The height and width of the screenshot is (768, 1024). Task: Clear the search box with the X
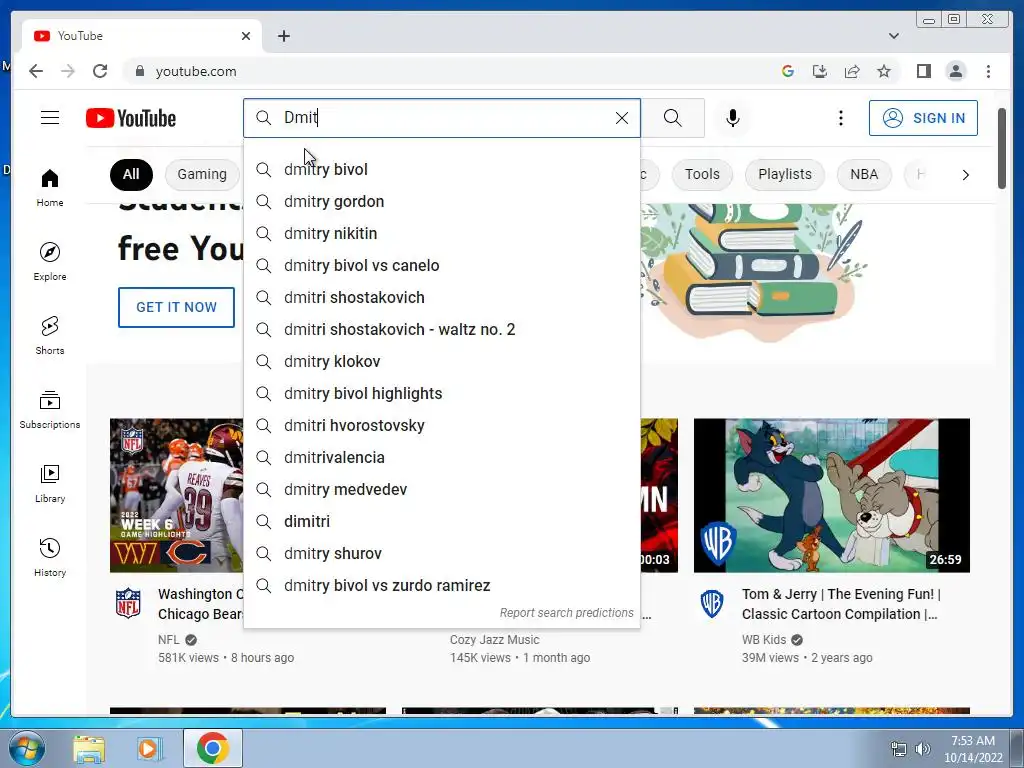point(622,118)
